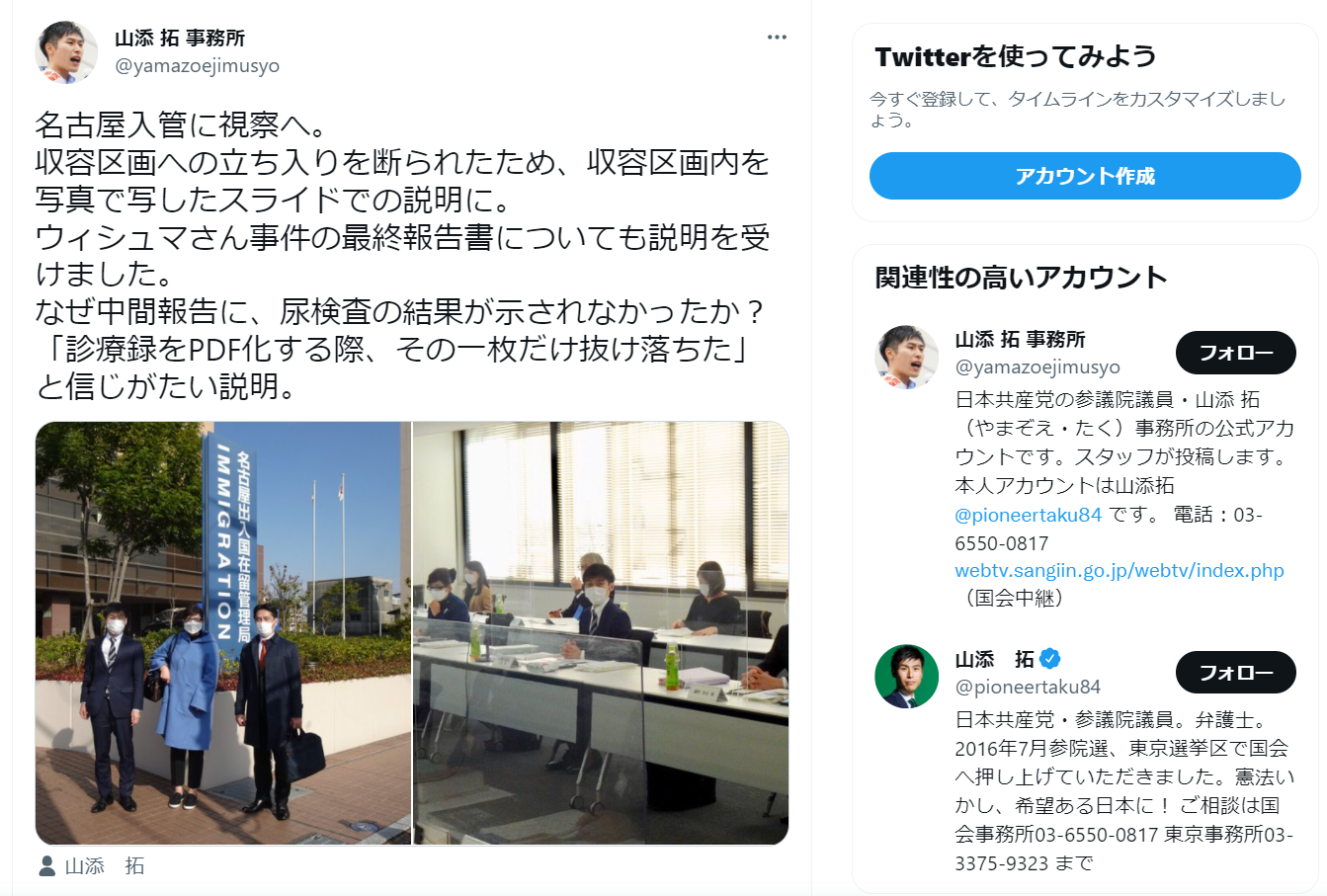Image resolution: width=1327 pixels, height=896 pixels.
Task: Open the webtv.sangiin.go.jp link
Action: tap(1120, 571)
